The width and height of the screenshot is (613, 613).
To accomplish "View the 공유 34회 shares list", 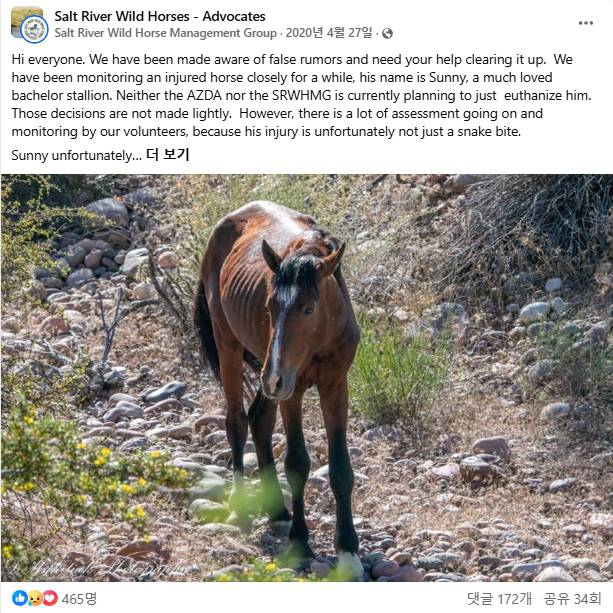I will (572, 598).
